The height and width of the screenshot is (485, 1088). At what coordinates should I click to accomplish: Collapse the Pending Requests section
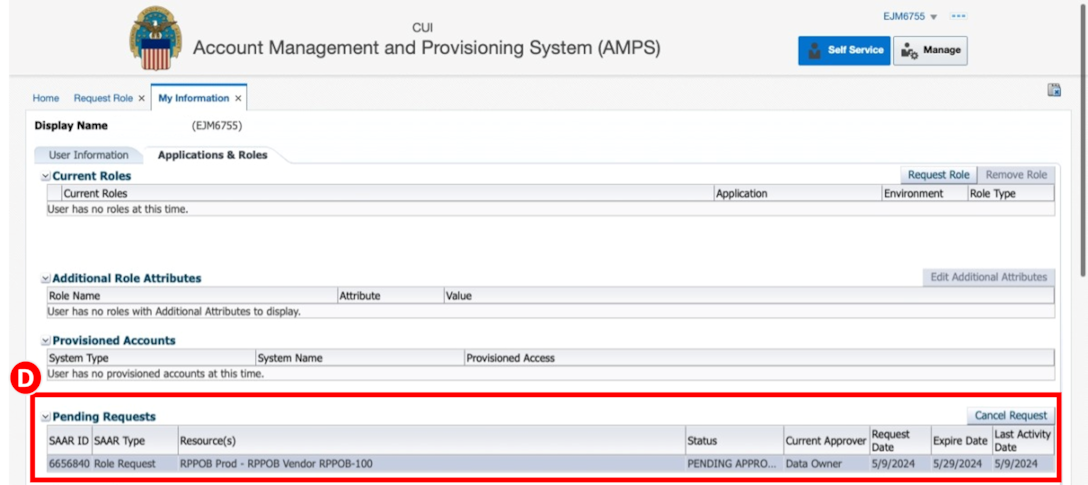tap(46, 418)
